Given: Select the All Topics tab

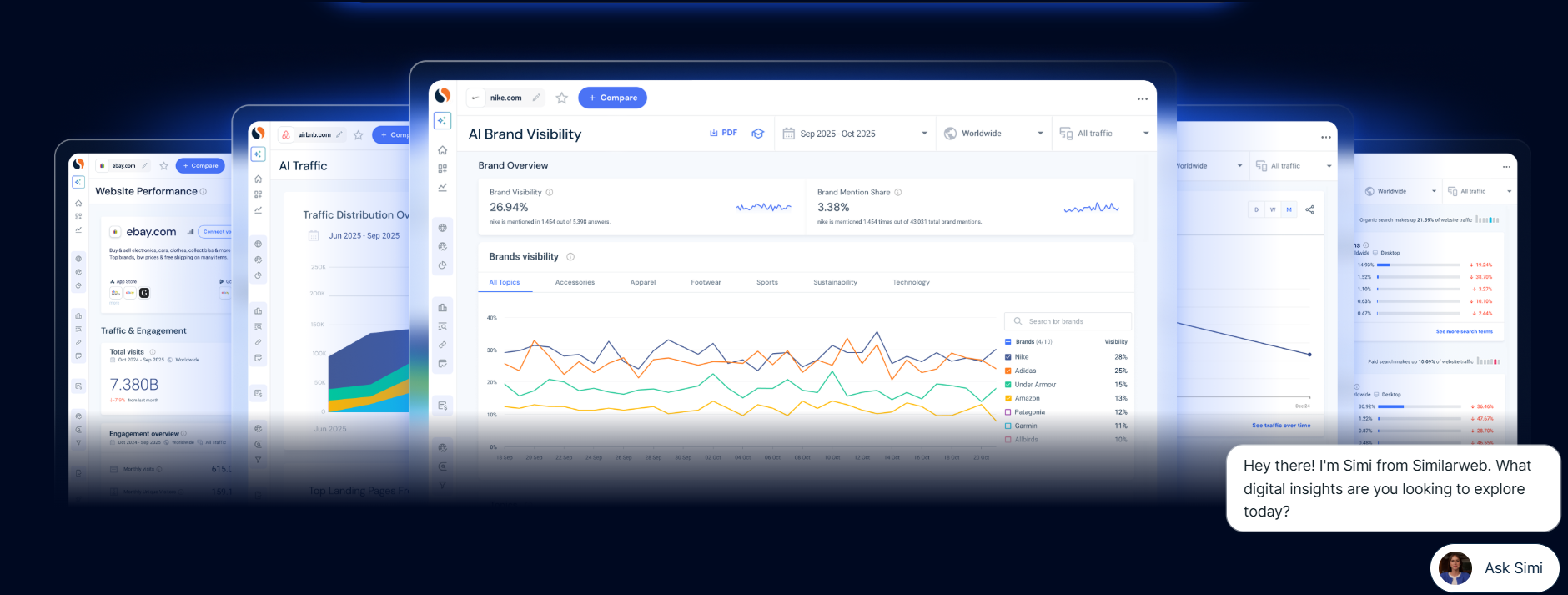Looking at the screenshot, I should (504, 283).
